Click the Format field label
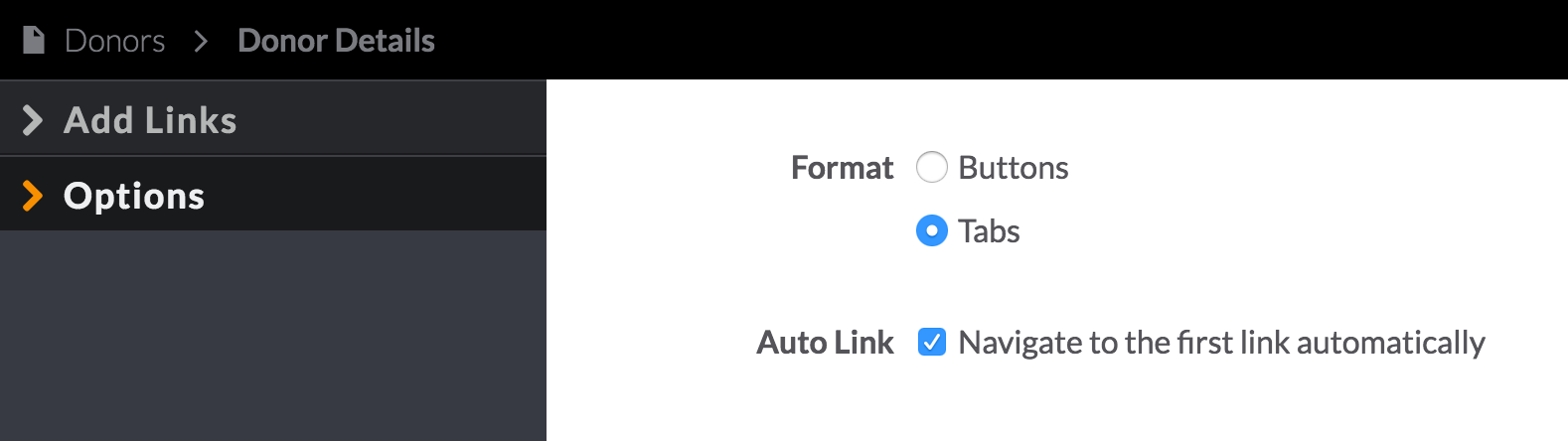1568x441 pixels. pyautogui.click(x=843, y=168)
